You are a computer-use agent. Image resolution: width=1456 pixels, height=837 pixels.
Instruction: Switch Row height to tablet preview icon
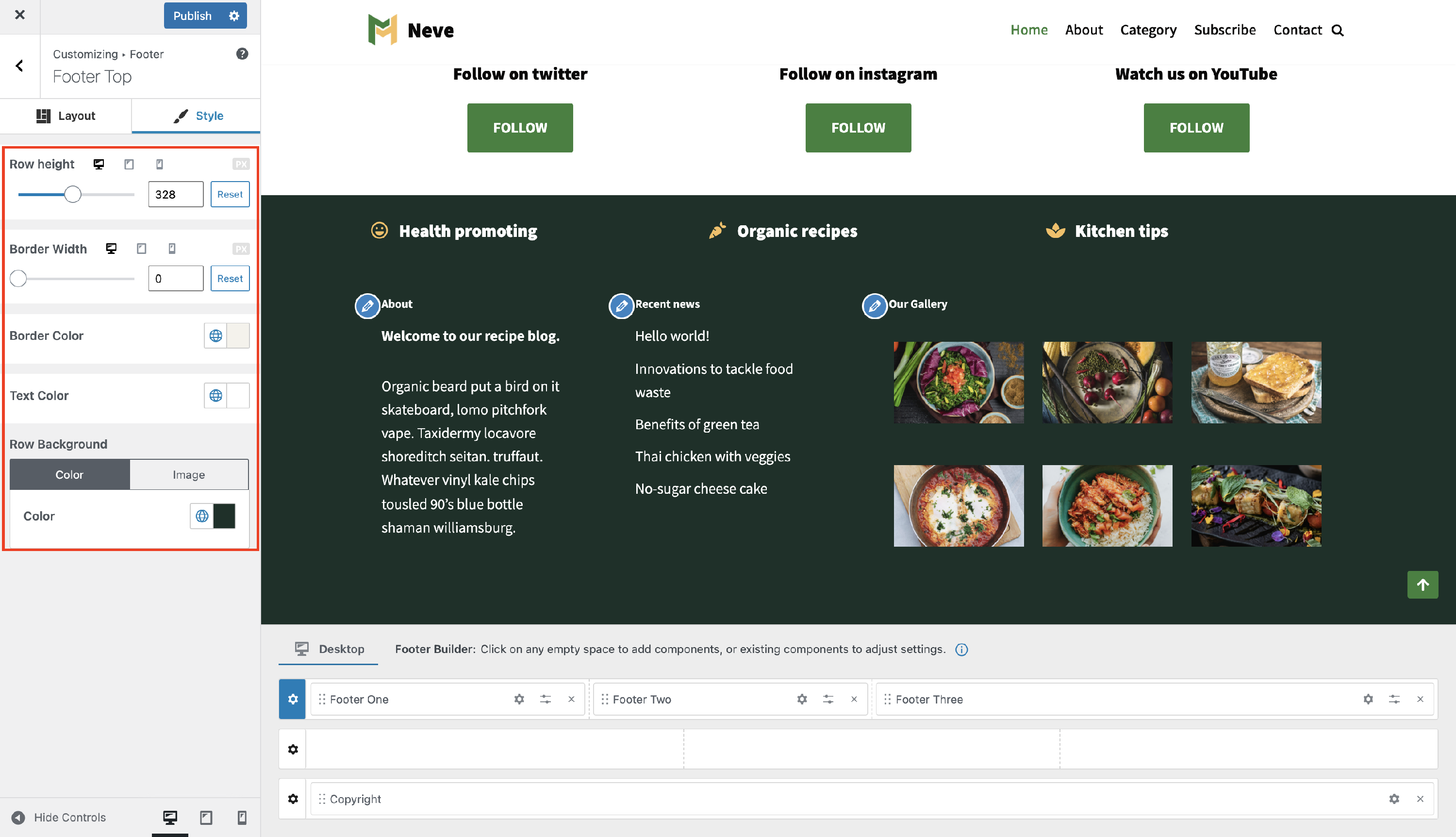coord(129,164)
